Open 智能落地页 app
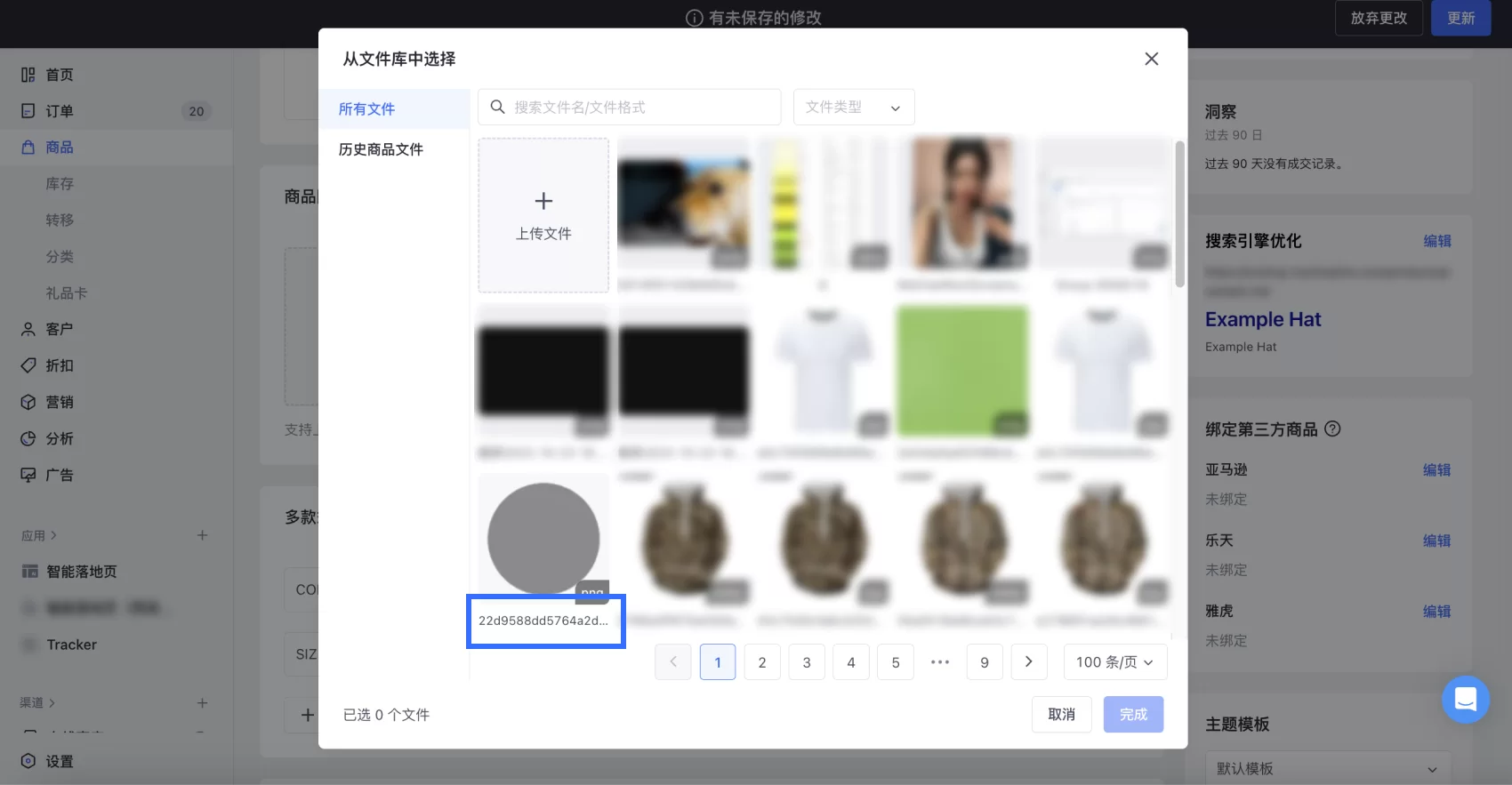1512x785 pixels. (82, 572)
